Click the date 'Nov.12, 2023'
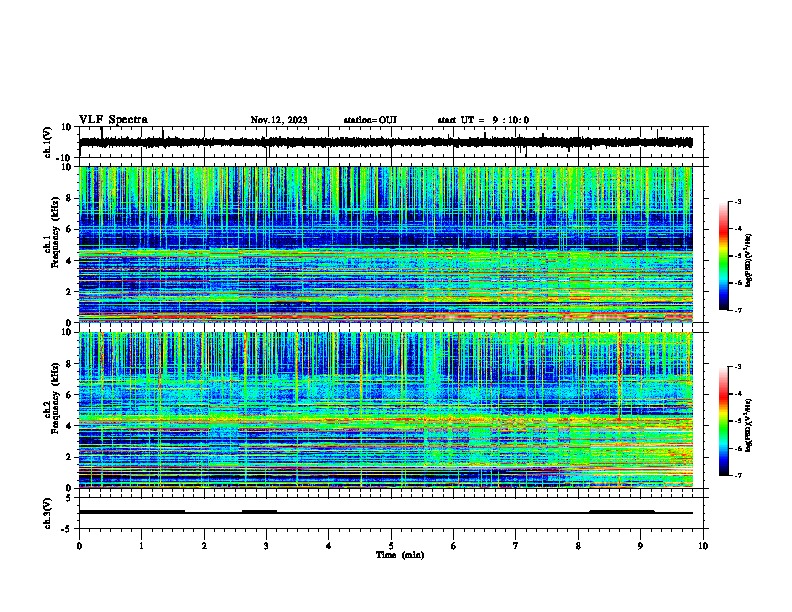 [x=279, y=120]
